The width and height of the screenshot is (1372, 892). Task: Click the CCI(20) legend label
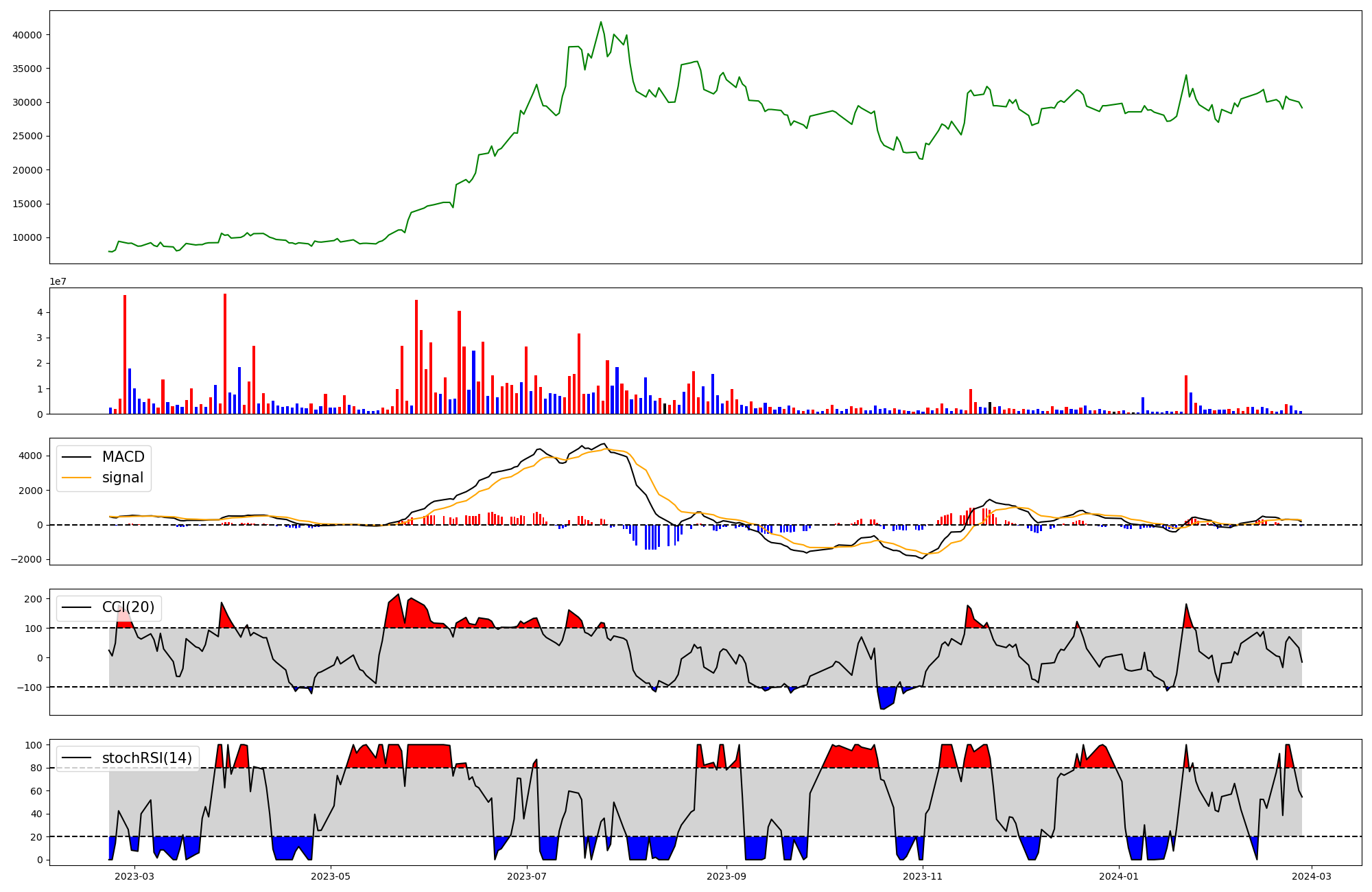(128, 607)
